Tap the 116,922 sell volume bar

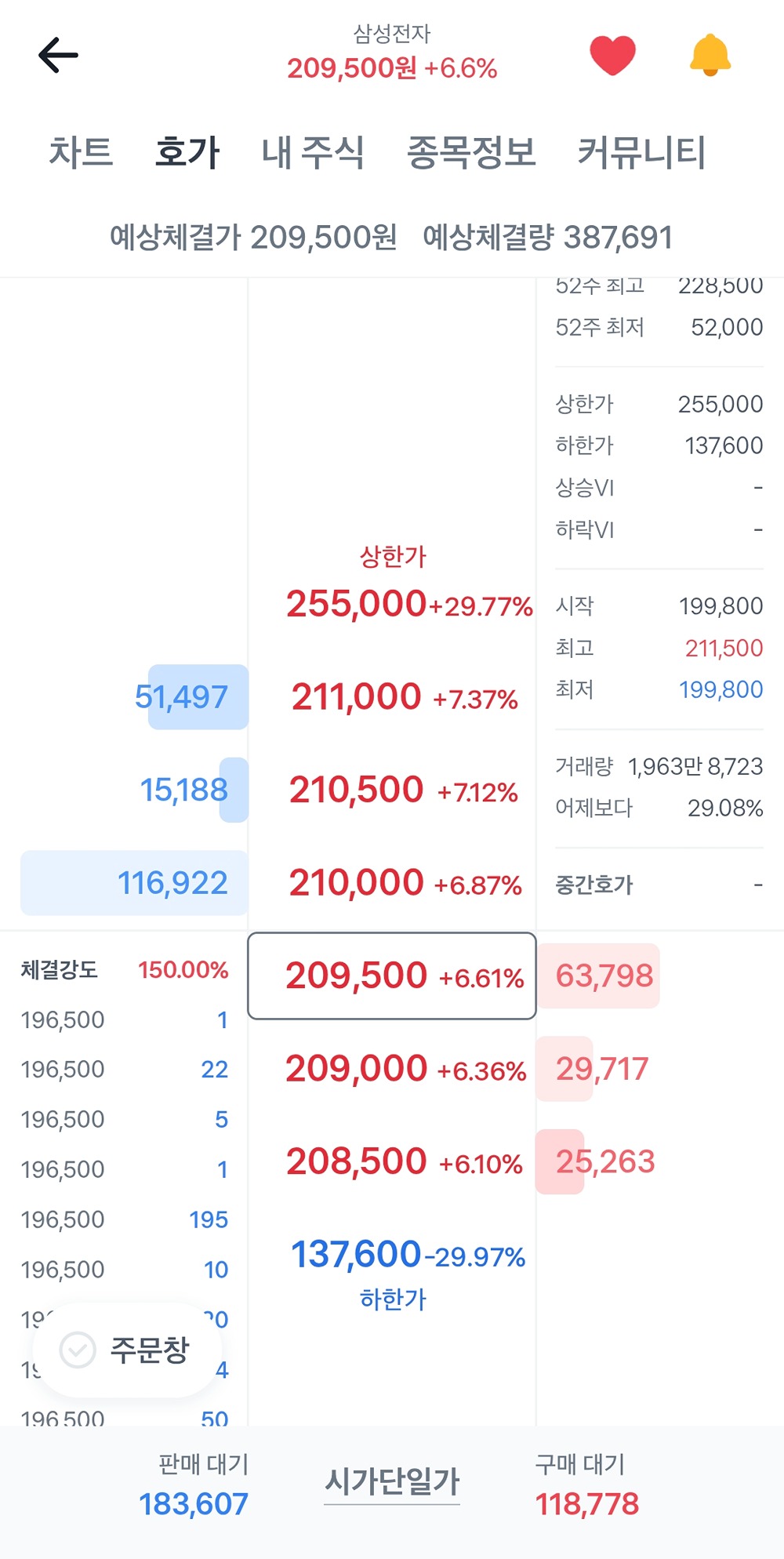(x=134, y=883)
